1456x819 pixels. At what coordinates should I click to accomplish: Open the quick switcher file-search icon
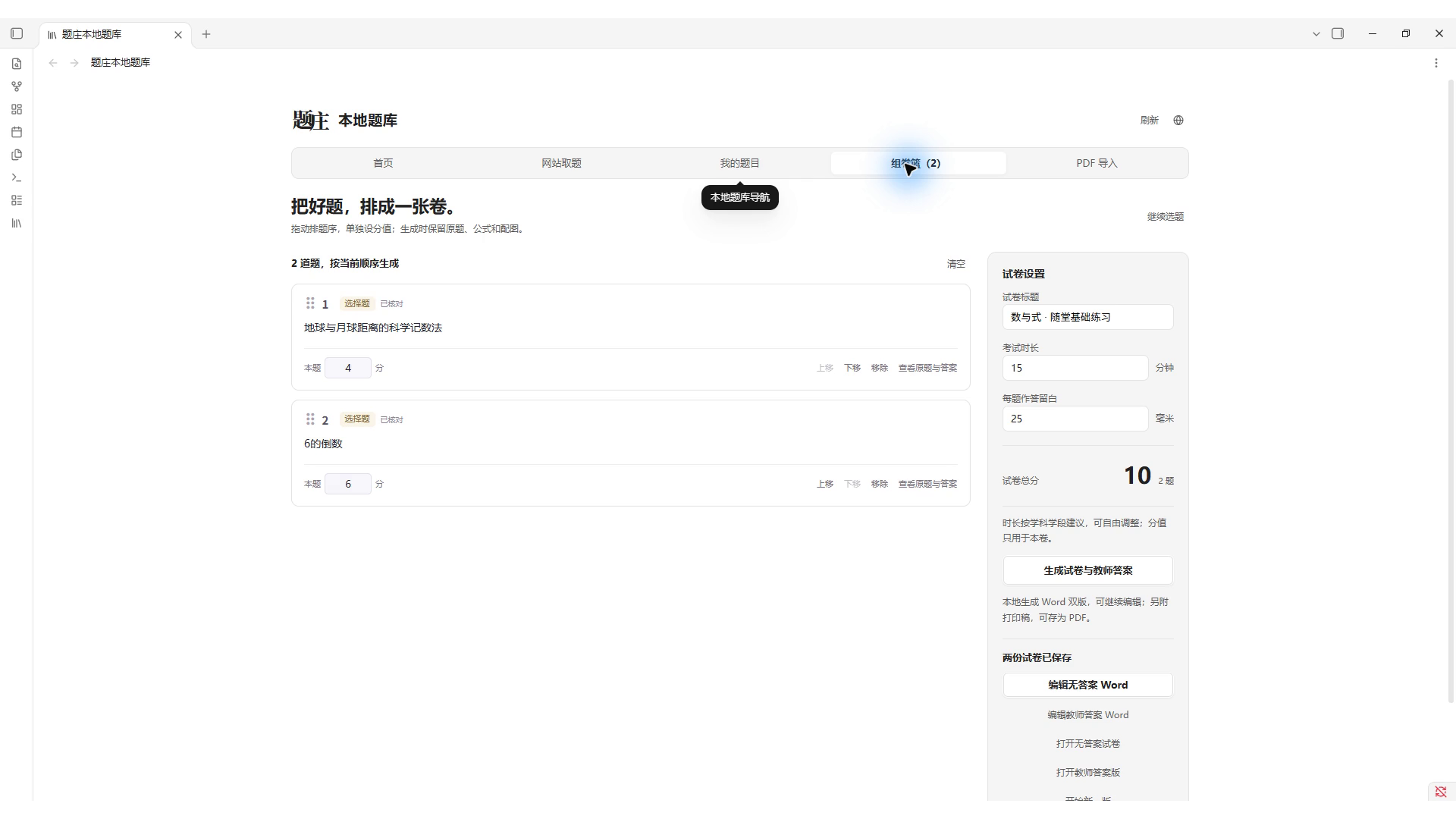(17, 64)
